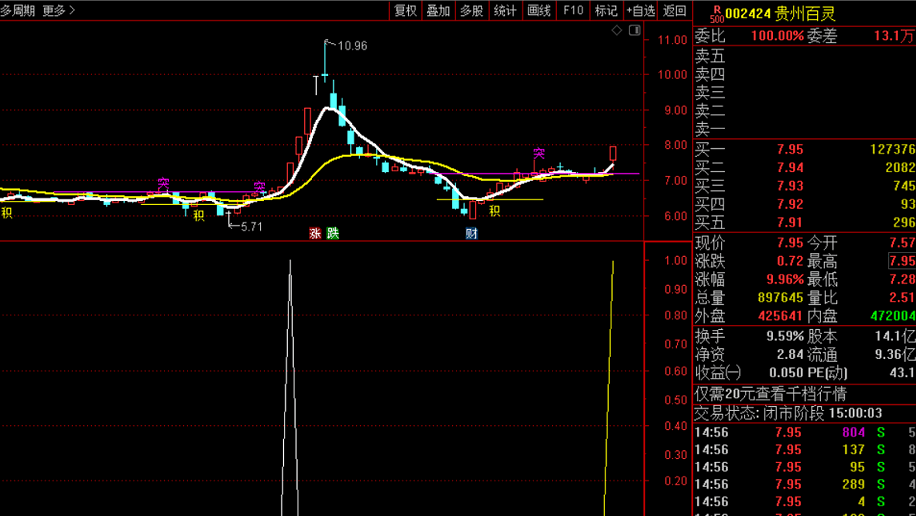Image resolution: width=916 pixels, height=516 pixels.
Task: Click the 买二 bid price 7.94
Action: [x=790, y=168]
